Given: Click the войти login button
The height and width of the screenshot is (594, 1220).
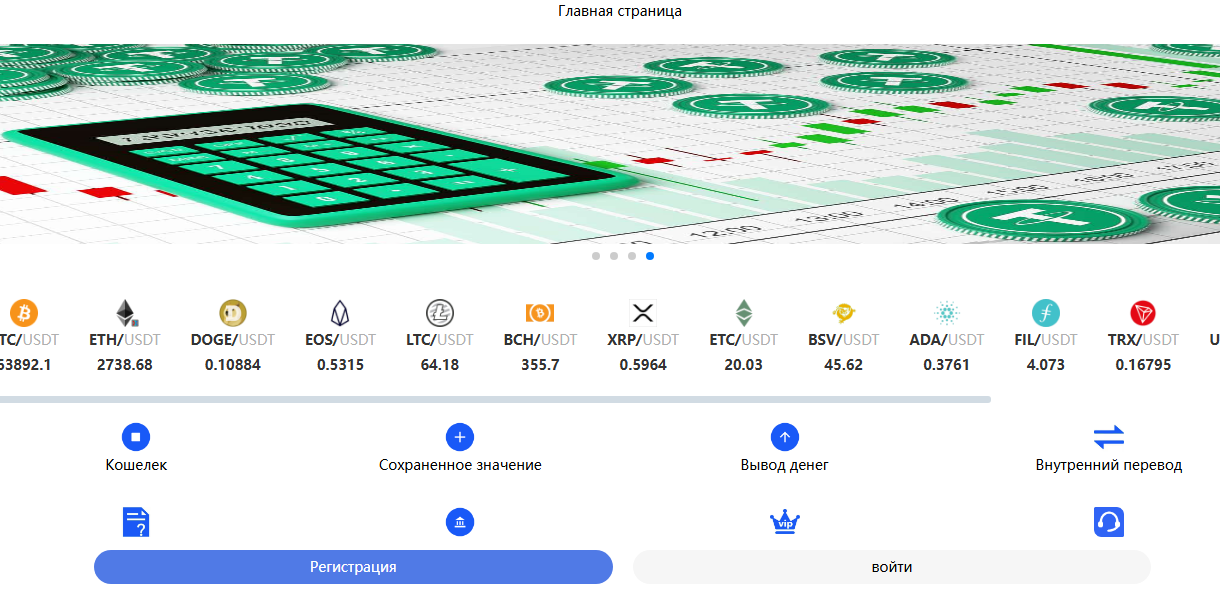Looking at the screenshot, I should pyautogui.click(x=892, y=567).
